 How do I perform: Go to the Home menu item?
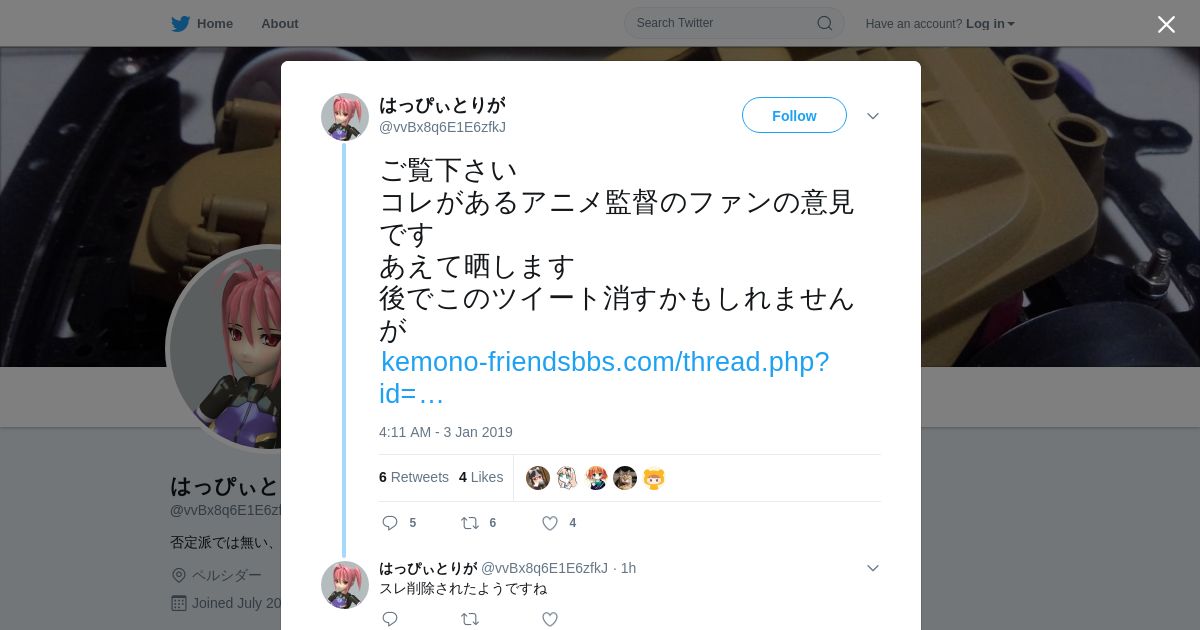215,24
